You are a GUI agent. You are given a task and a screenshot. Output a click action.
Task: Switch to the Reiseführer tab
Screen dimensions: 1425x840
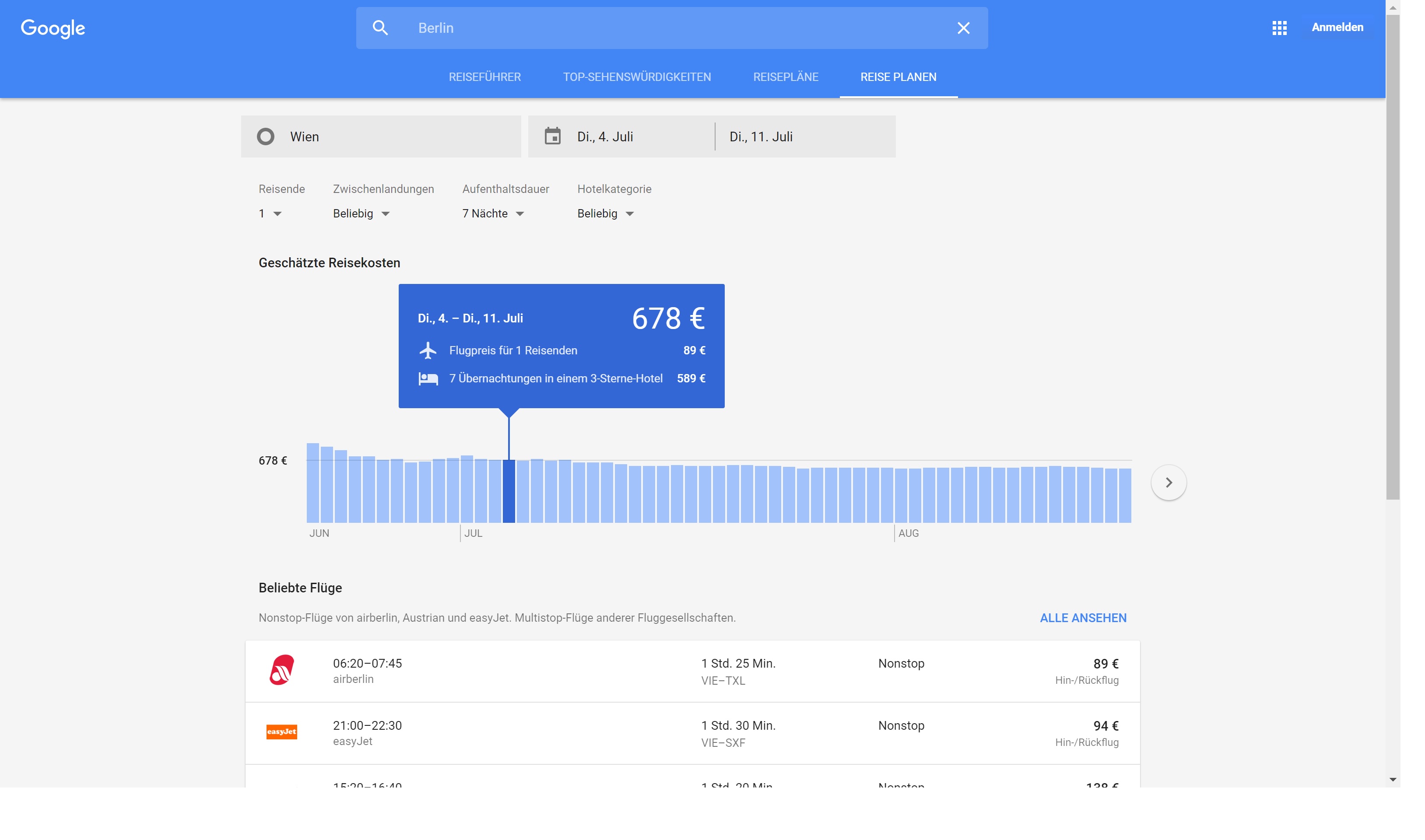pyautogui.click(x=484, y=77)
